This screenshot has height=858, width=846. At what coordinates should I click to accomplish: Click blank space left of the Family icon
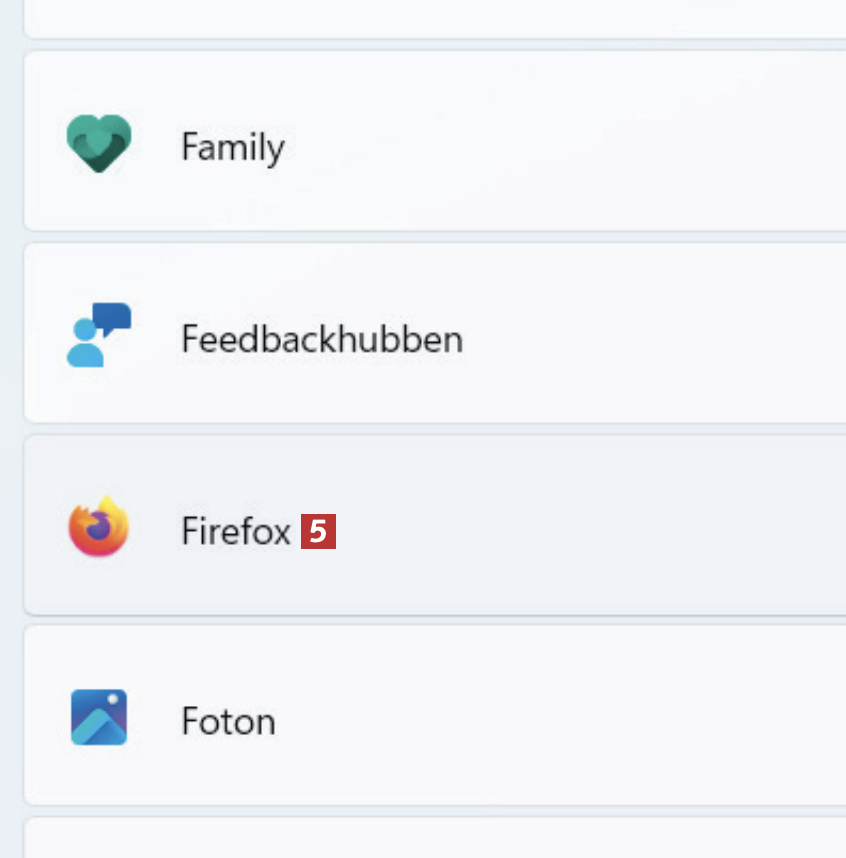tap(43, 143)
